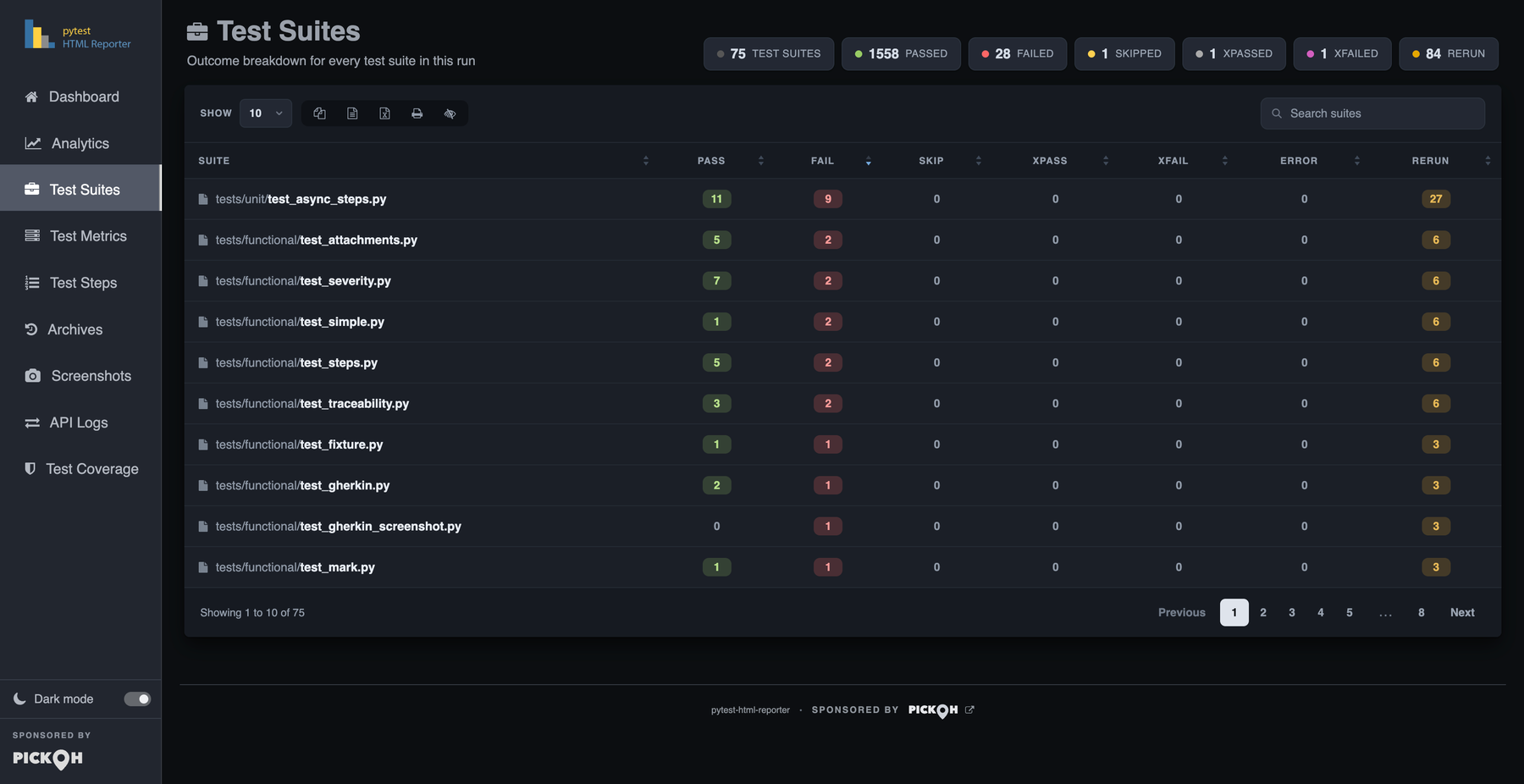Go to pagination page 3
Viewport: 1524px width, 784px height.
pyautogui.click(x=1292, y=612)
